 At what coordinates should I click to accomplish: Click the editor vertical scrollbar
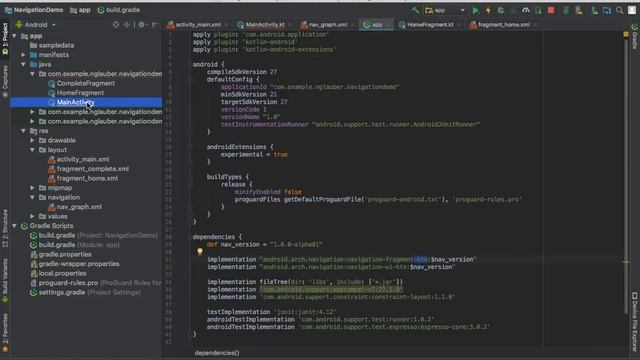click(626, 176)
